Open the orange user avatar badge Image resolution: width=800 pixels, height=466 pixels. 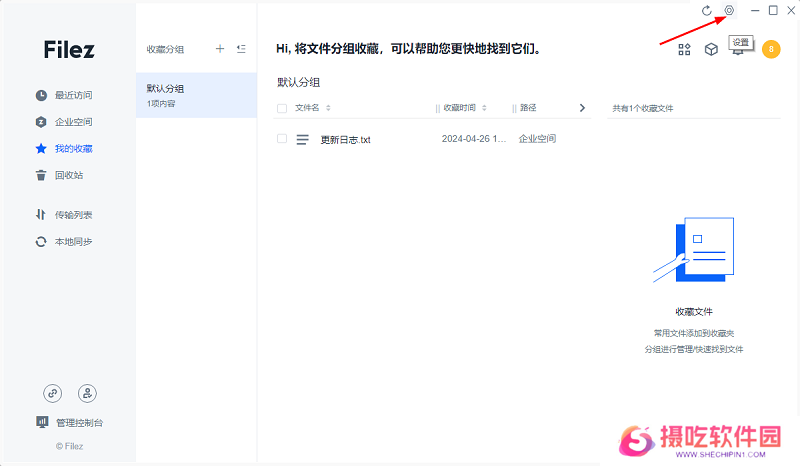click(771, 50)
